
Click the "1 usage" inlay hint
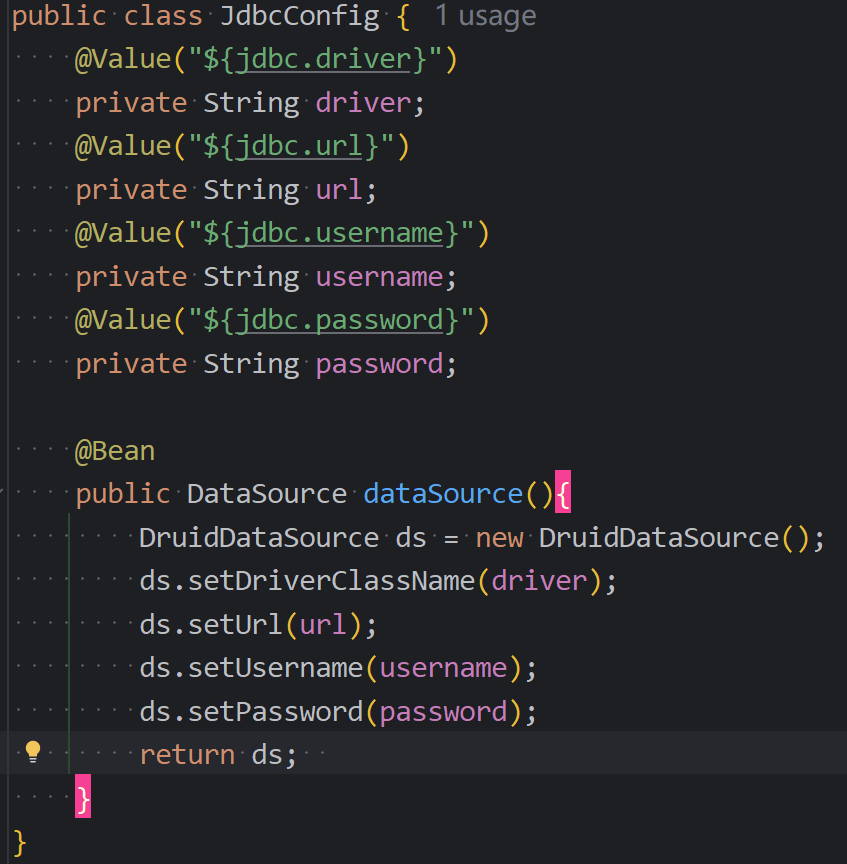(485, 16)
